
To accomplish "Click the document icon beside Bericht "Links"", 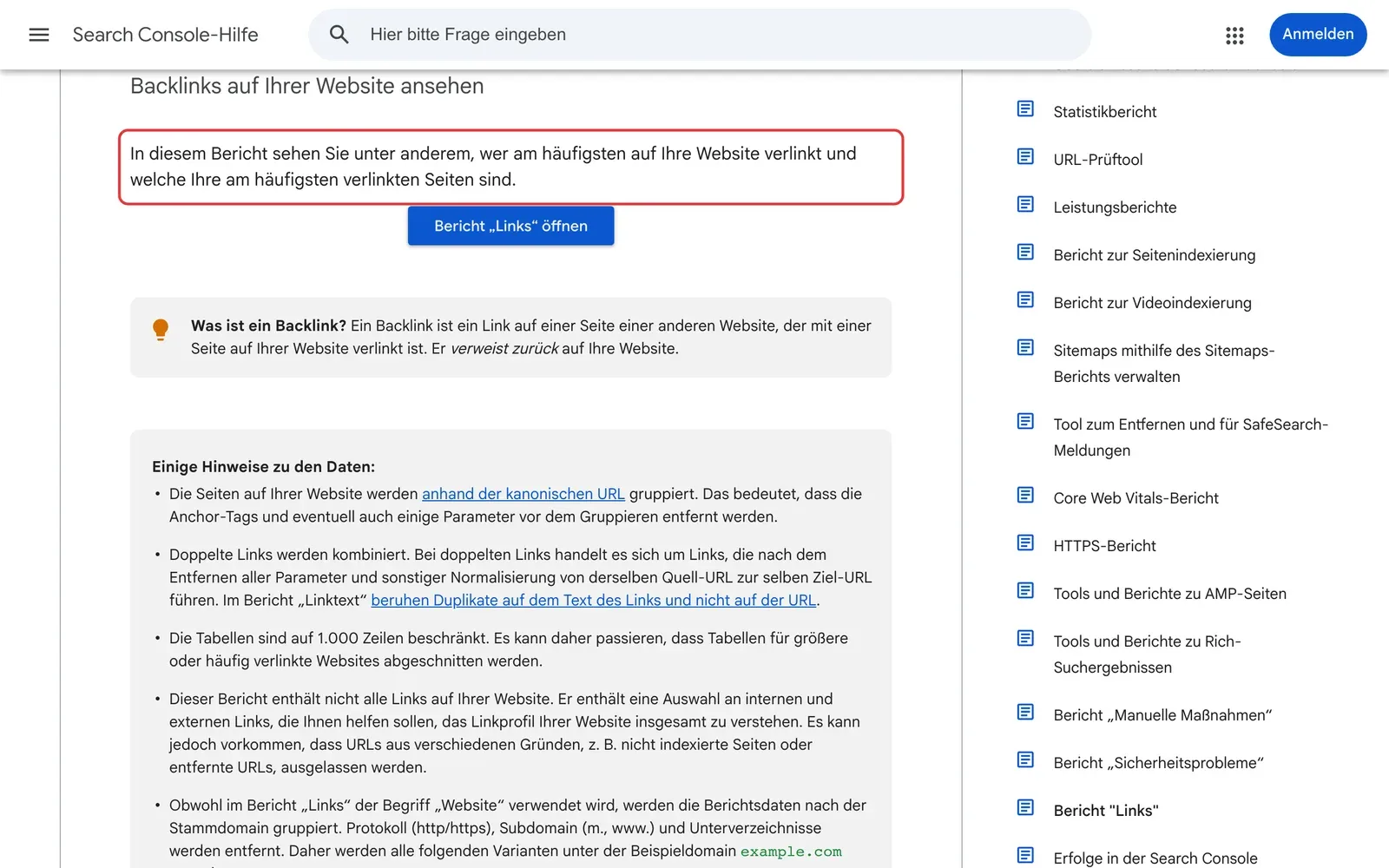I will click(1025, 807).
